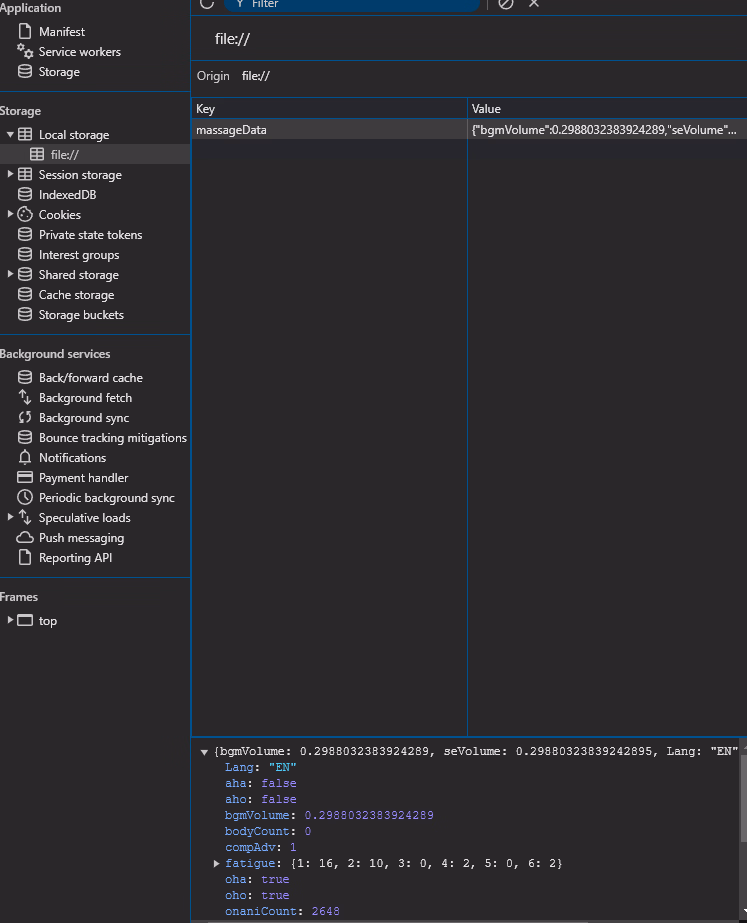The image size is (747, 923).
Task: Click the Periodic background sync clock icon
Action: click(x=25, y=497)
